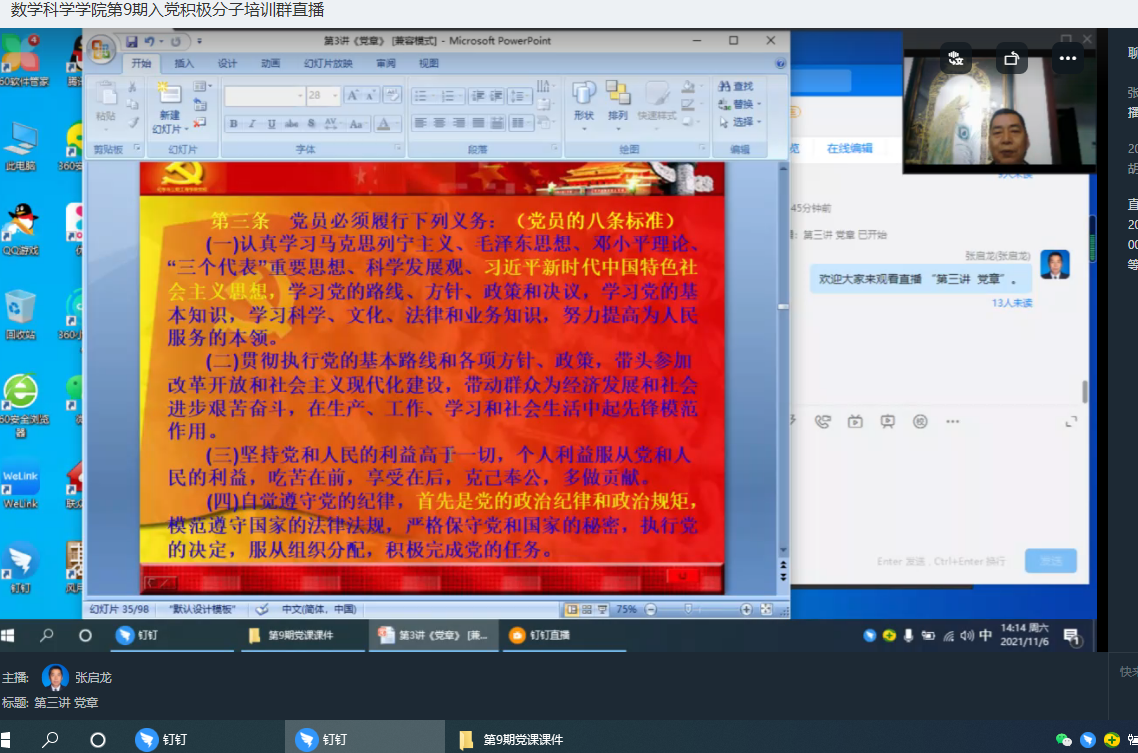Viewport: 1138px width, 753px height.
Task: Toggle left paragraph alignment
Action: (421, 123)
